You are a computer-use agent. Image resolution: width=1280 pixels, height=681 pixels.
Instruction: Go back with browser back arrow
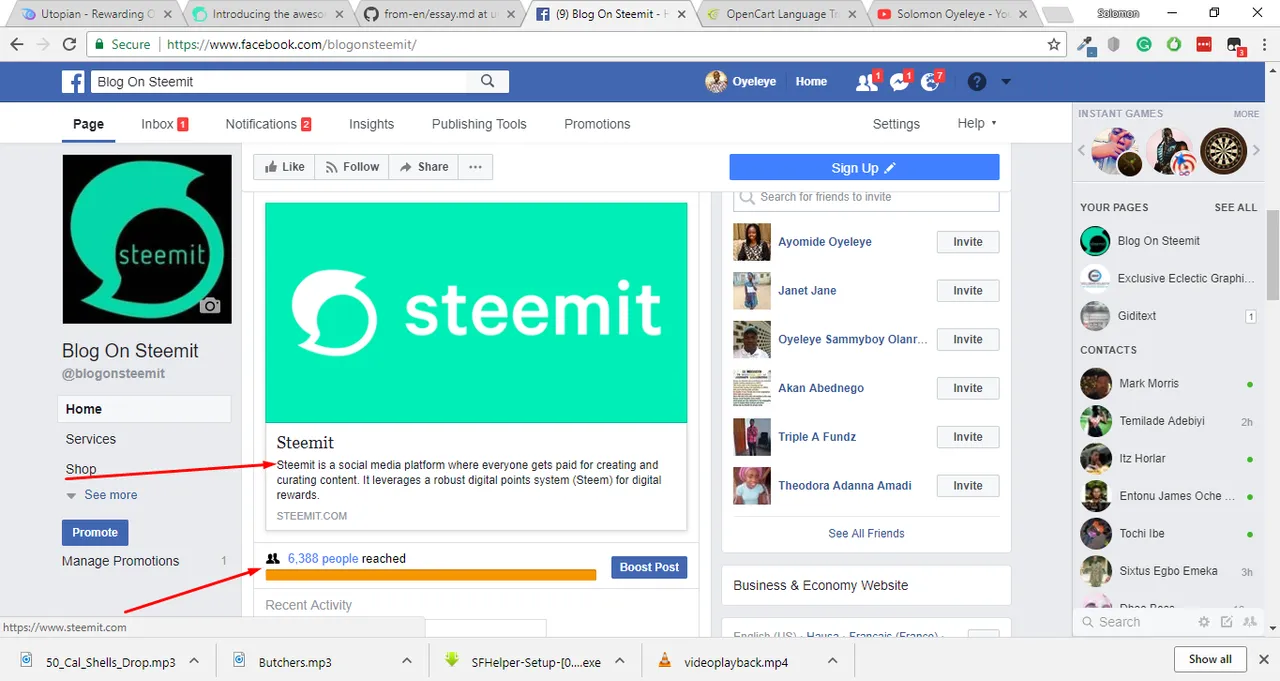pos(18,44)
